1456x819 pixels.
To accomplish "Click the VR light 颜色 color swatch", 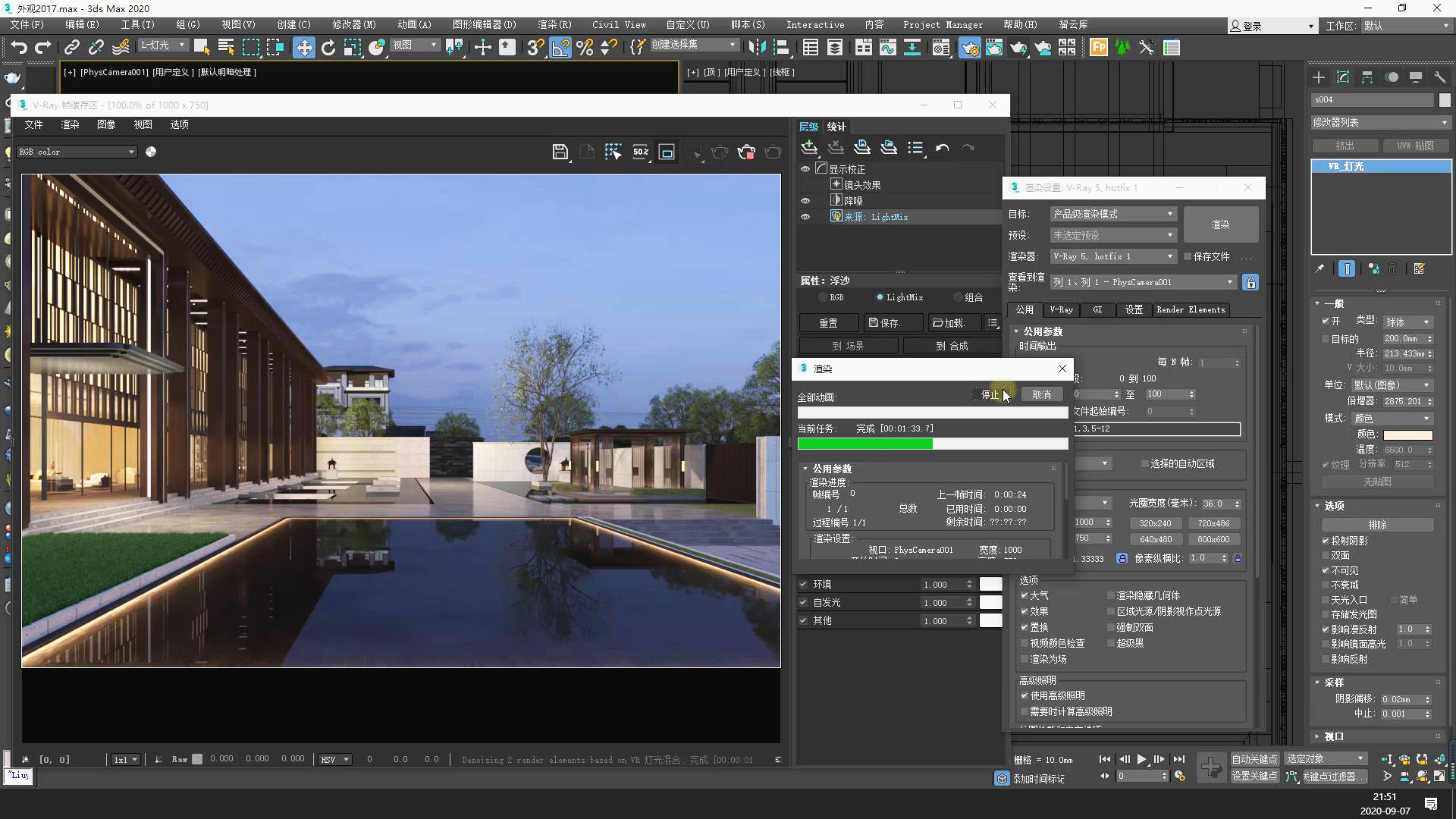I will 1407,435.
